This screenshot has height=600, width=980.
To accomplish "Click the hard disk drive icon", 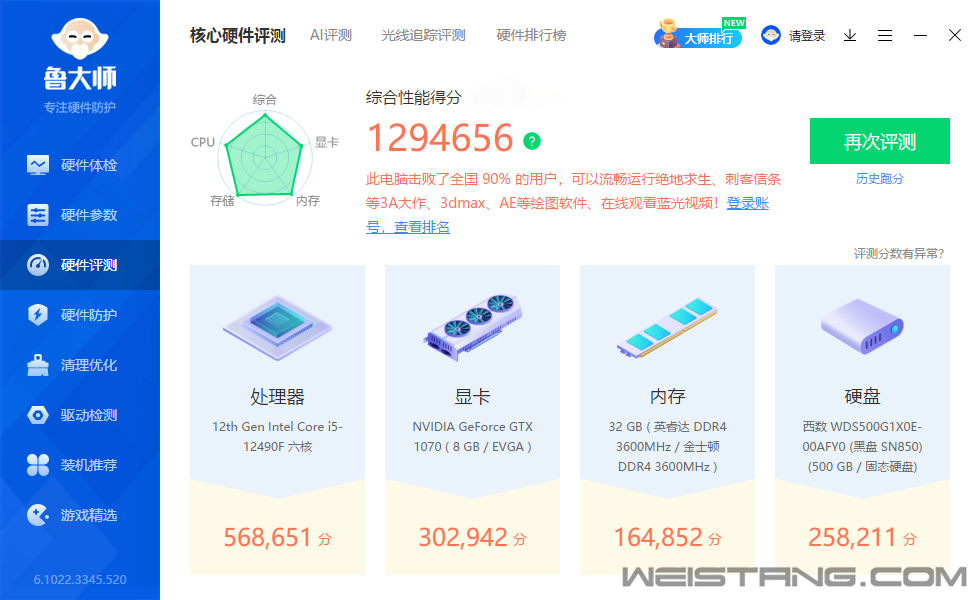I will tap(862, 326).
